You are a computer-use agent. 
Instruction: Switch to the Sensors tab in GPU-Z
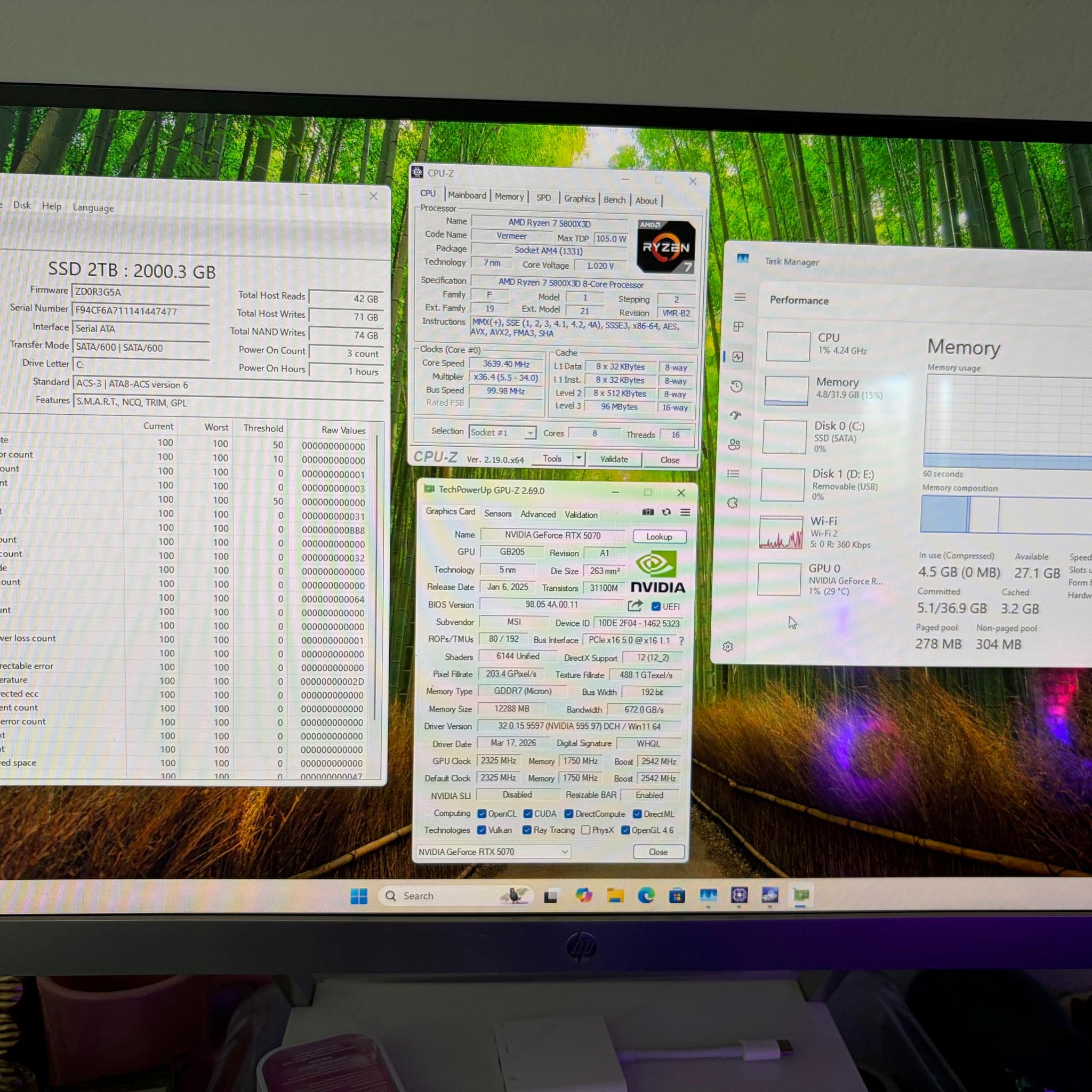pos(497,513)
